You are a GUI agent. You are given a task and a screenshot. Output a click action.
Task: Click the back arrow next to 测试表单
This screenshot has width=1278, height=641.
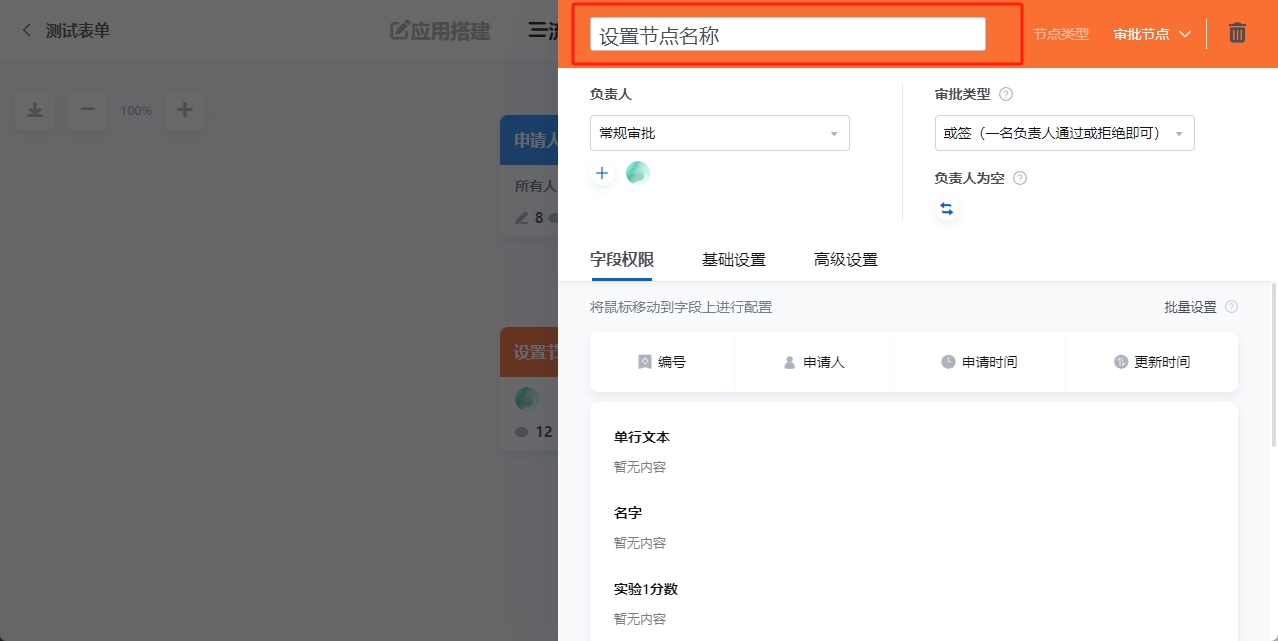tap(24, 30)
